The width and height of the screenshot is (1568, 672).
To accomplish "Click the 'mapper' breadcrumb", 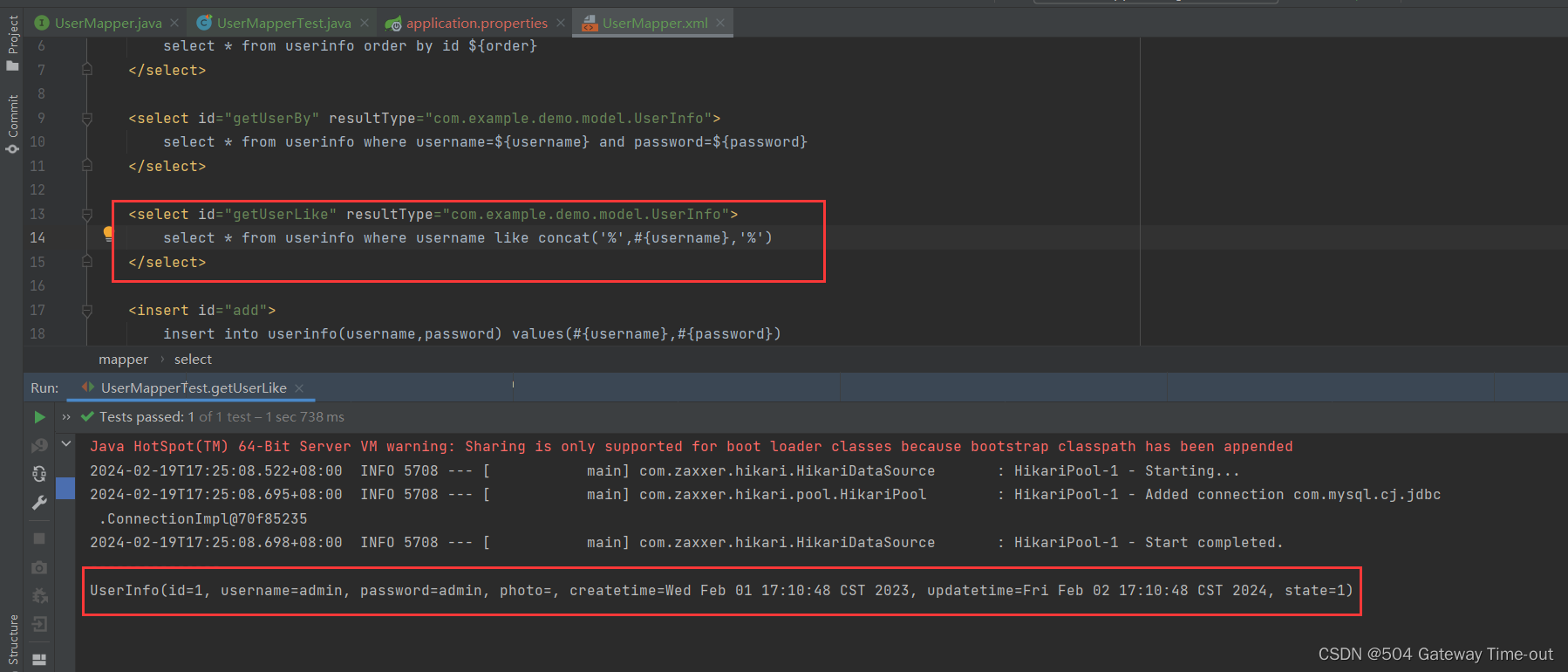I will (123, 360).
